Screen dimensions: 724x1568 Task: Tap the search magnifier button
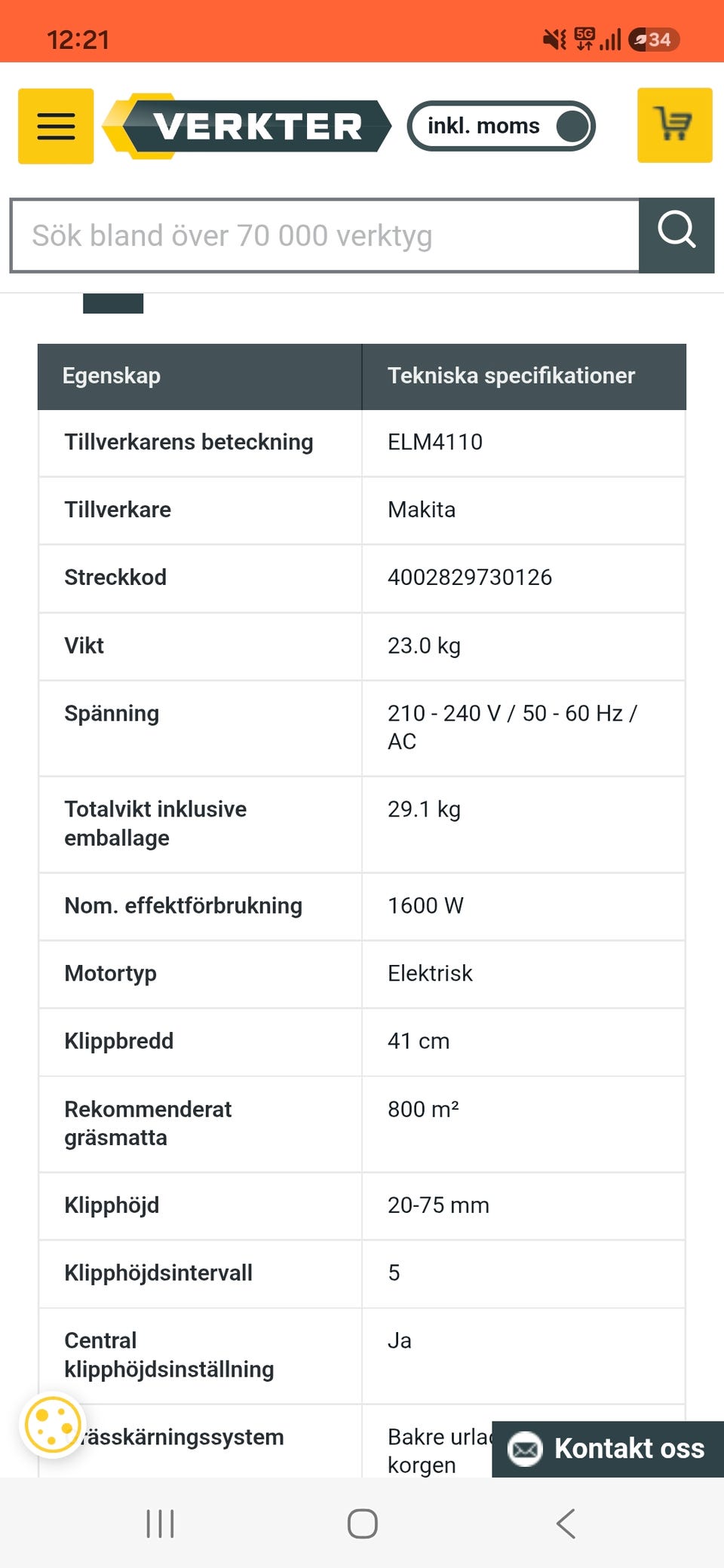coord(676,235)
